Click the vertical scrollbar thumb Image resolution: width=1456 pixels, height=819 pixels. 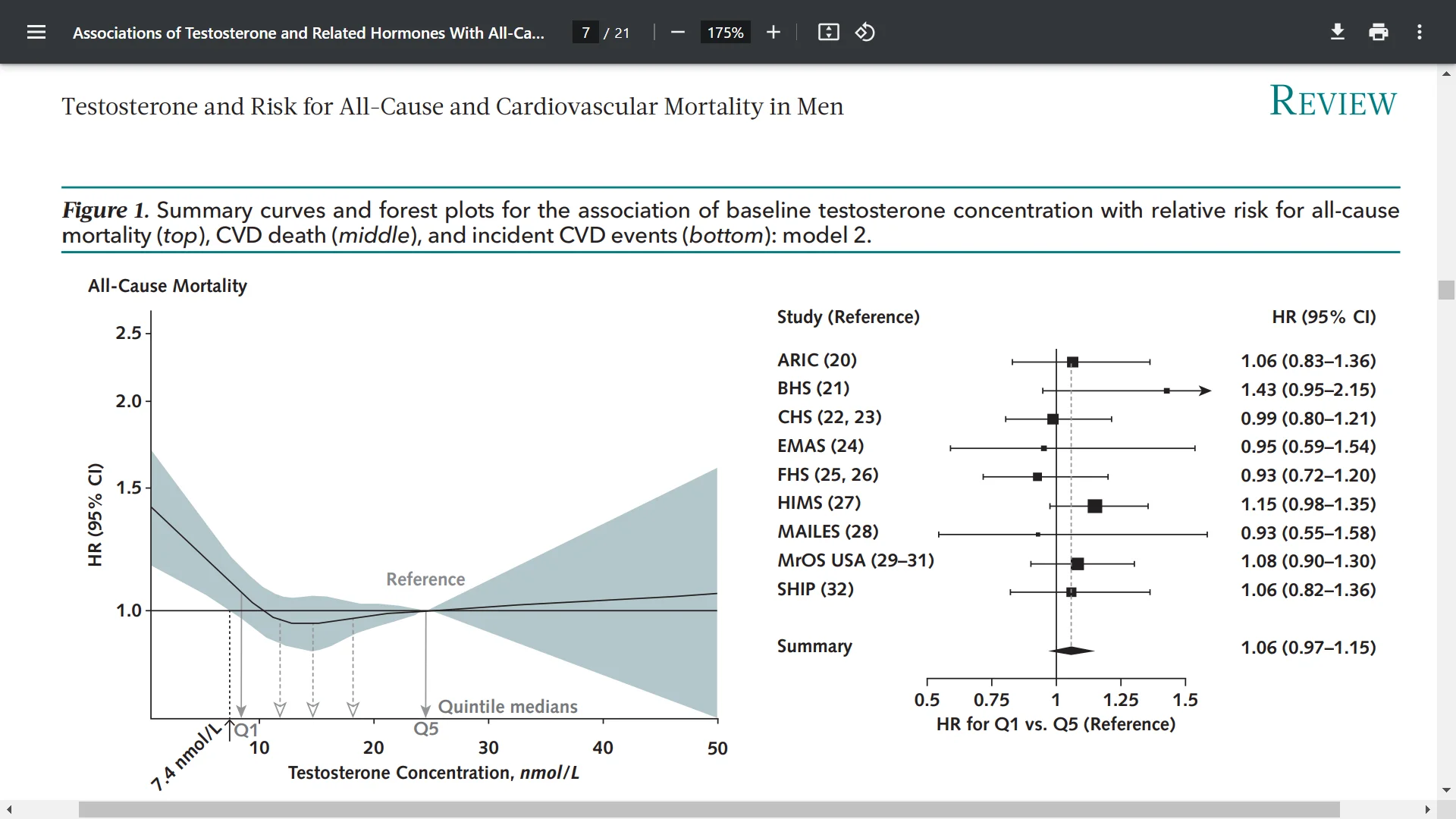coord(1446,290)
